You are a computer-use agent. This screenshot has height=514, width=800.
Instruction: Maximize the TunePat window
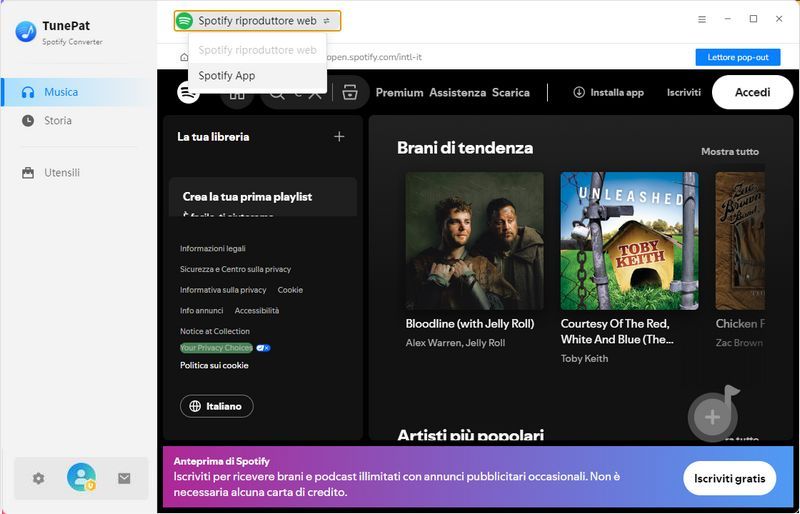click(x=753, y=19)
